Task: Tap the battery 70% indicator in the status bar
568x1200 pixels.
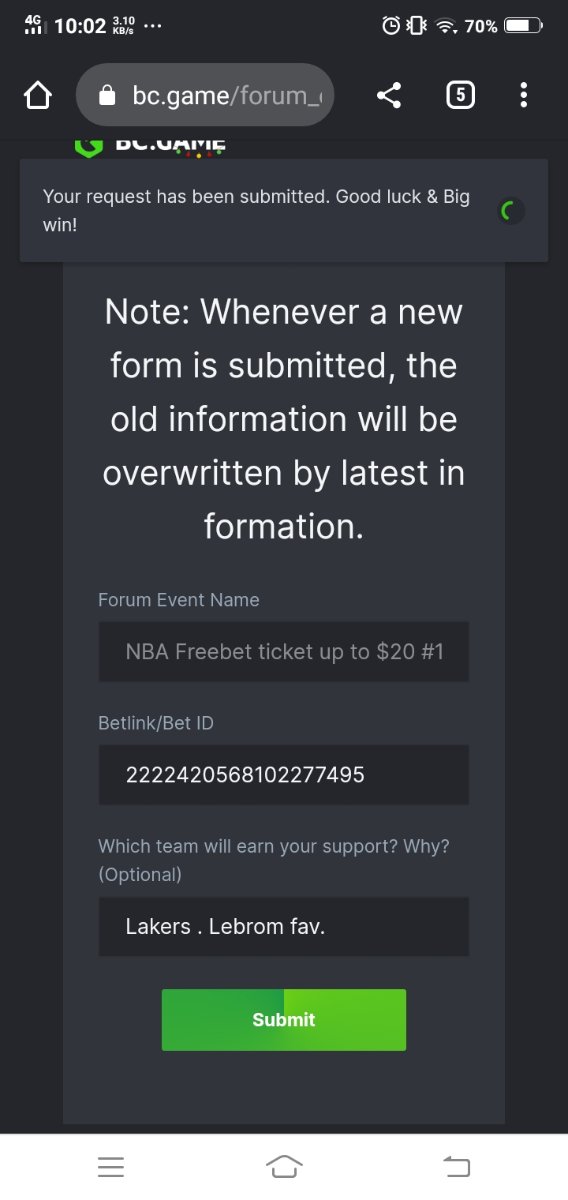Action: [504, 26]
